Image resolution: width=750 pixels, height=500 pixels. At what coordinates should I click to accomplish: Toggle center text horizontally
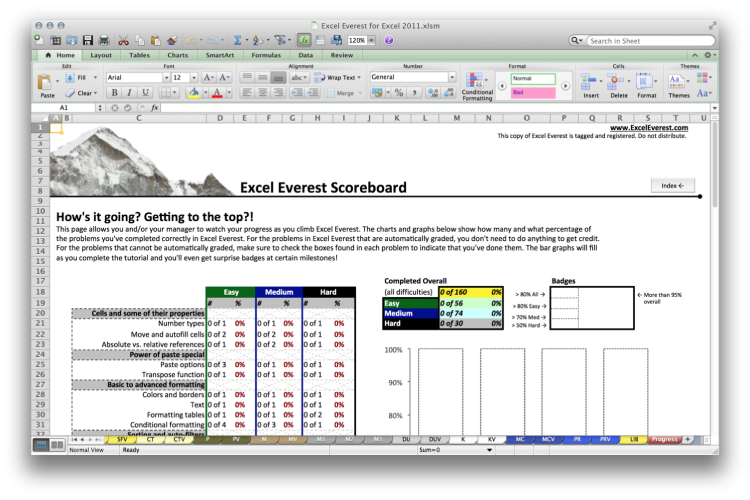point(263,93)
